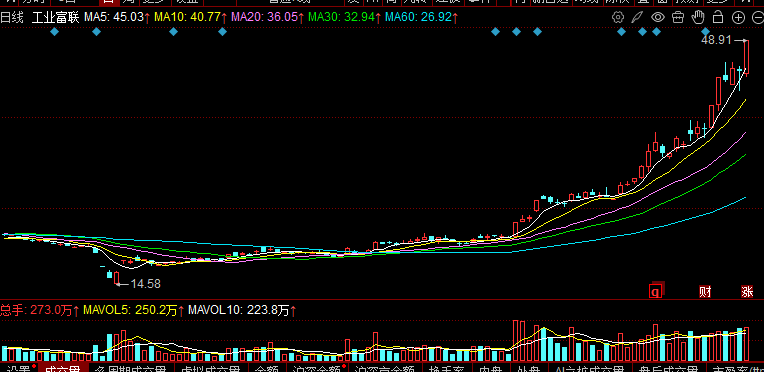Click the MA30: 32.94 indicator label
Screen dimensions: 764x372
click(344, 18)
